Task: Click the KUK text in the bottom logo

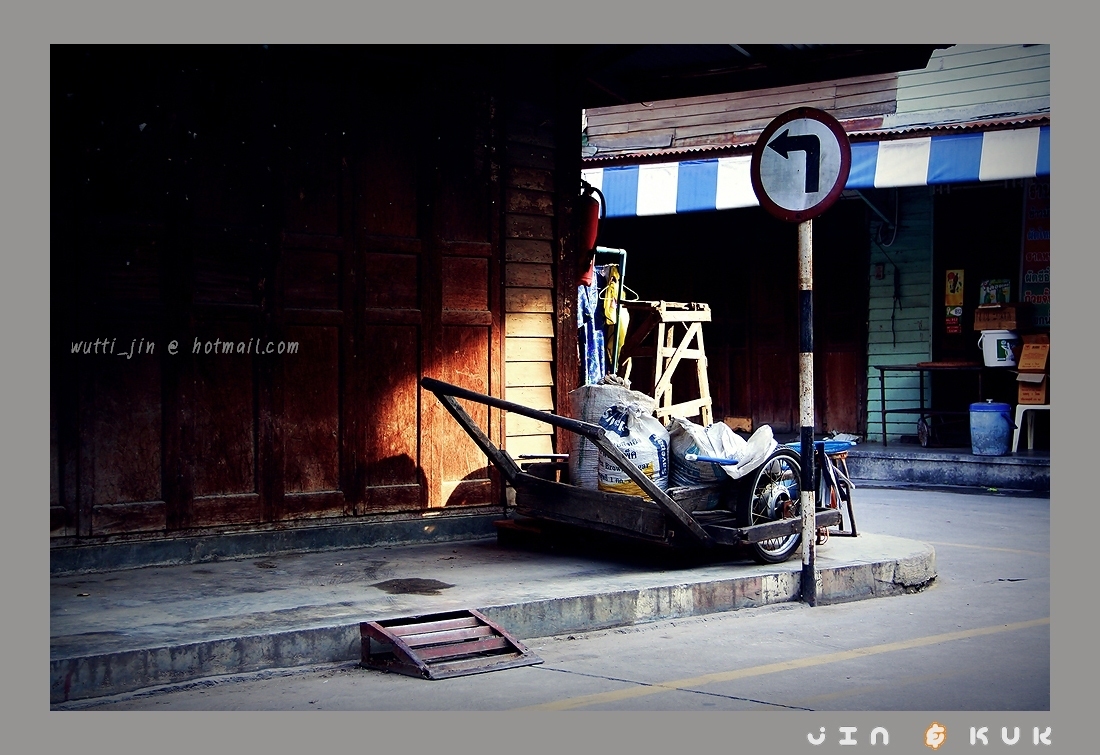Action: click(1010, 737)
